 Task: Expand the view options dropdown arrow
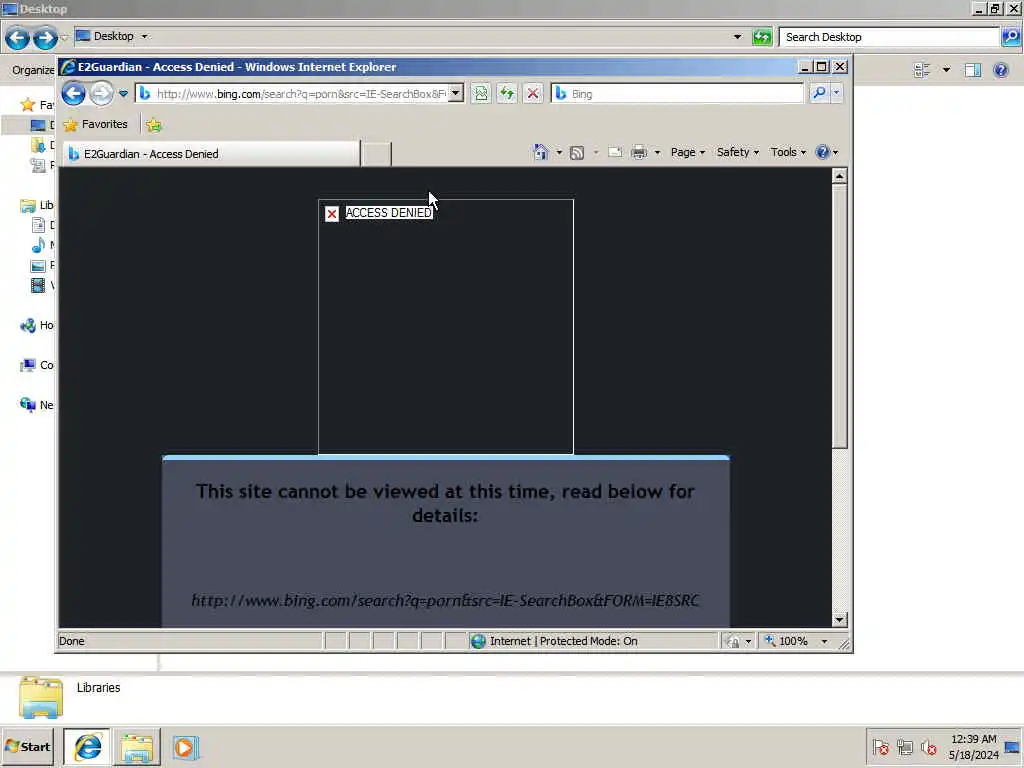pos(946,70)
